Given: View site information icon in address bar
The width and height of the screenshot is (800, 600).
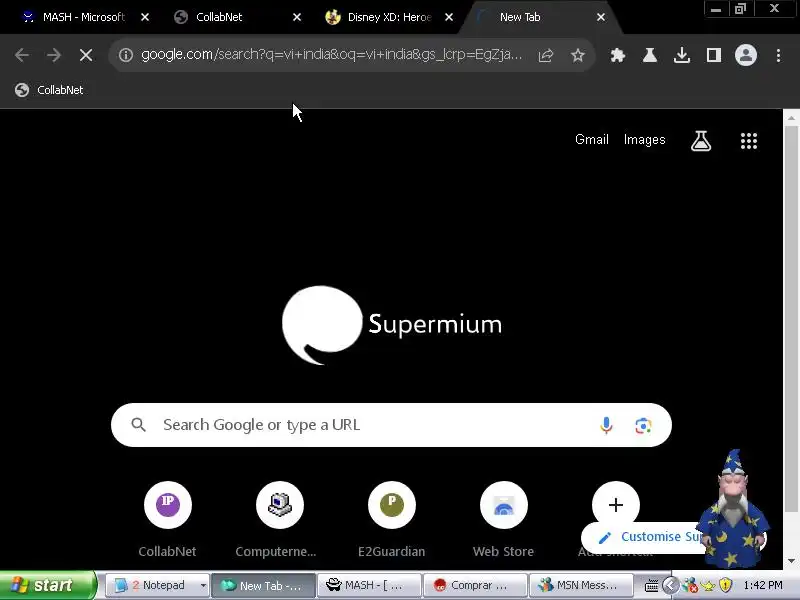Looking at the screenshot, I should tap(126, 55).
